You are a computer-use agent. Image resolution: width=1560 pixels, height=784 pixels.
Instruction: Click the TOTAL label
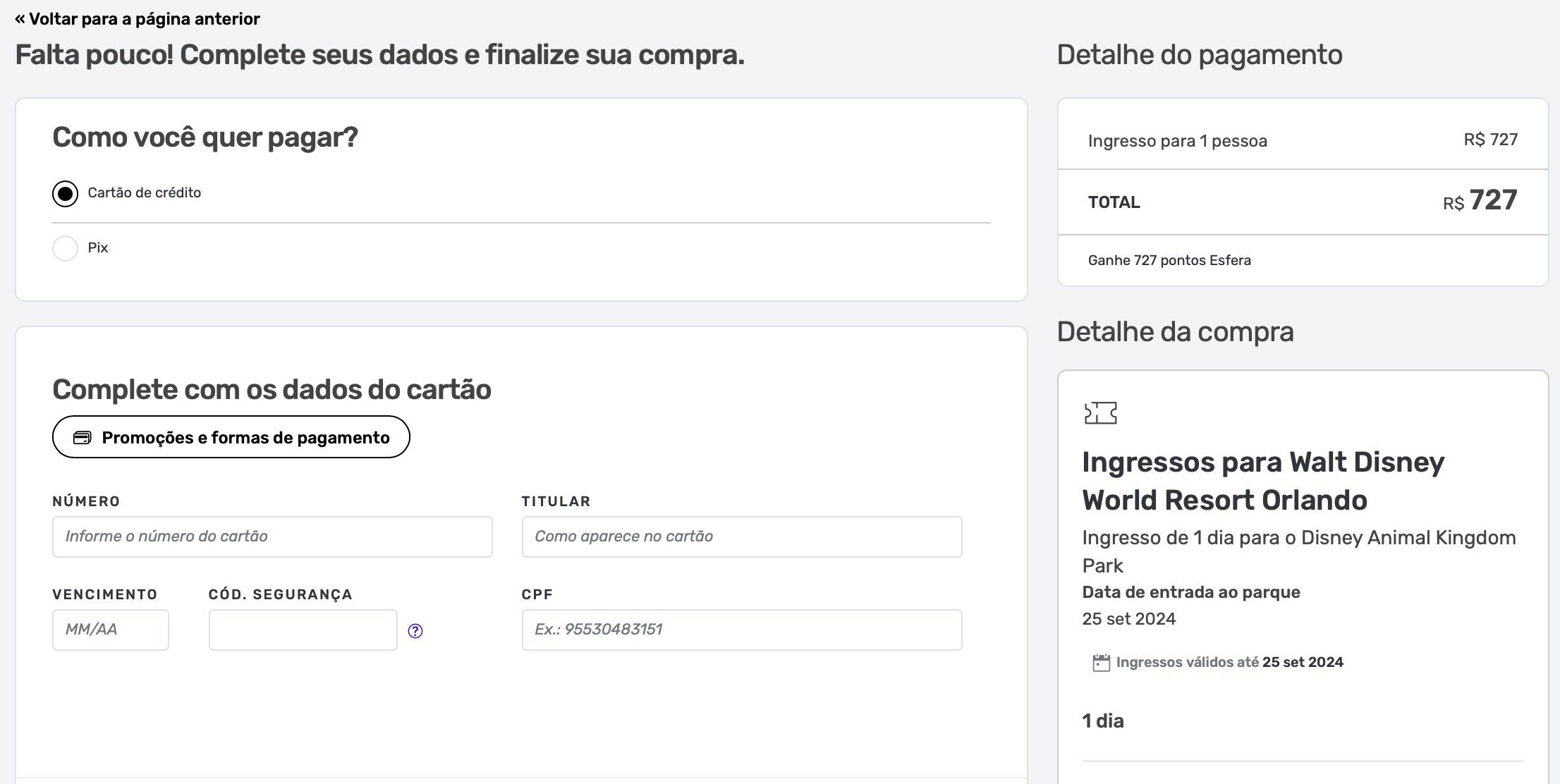click(1114, 202)
